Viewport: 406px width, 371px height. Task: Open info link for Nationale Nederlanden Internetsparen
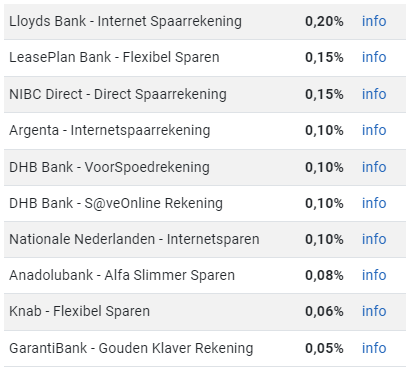tap(374, 239)
